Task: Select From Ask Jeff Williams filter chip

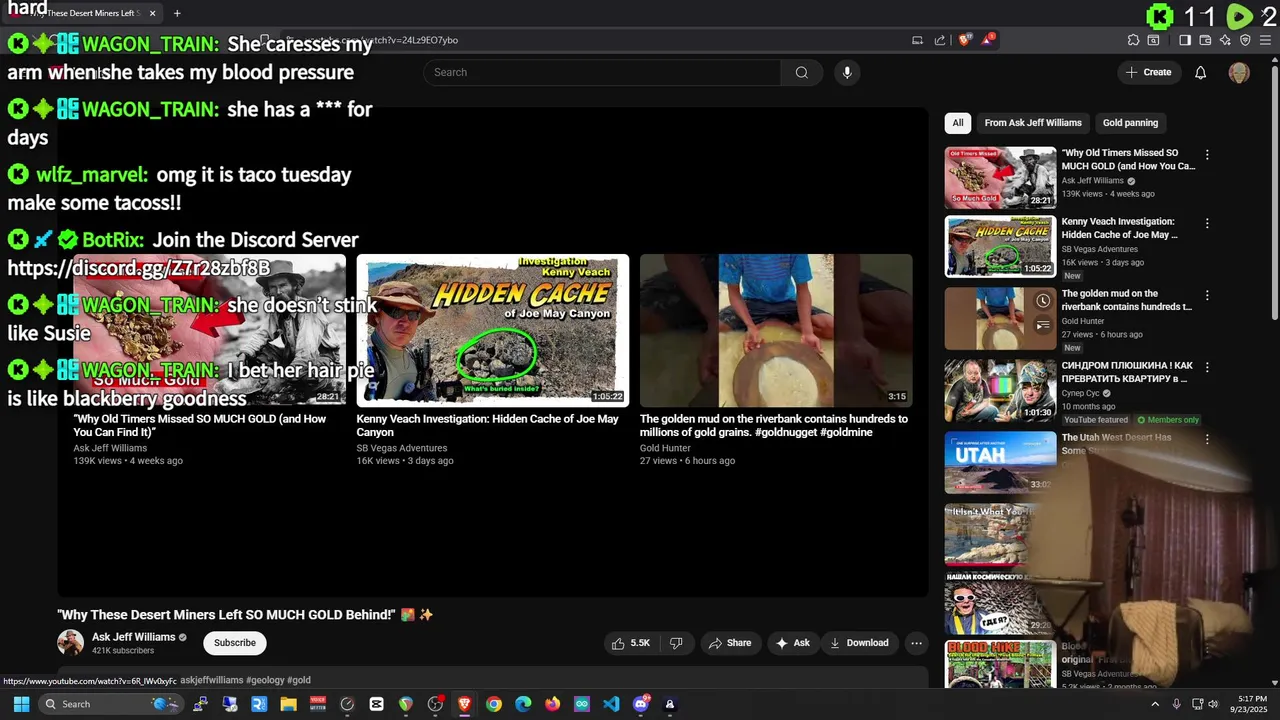Action: point(1033,123)
